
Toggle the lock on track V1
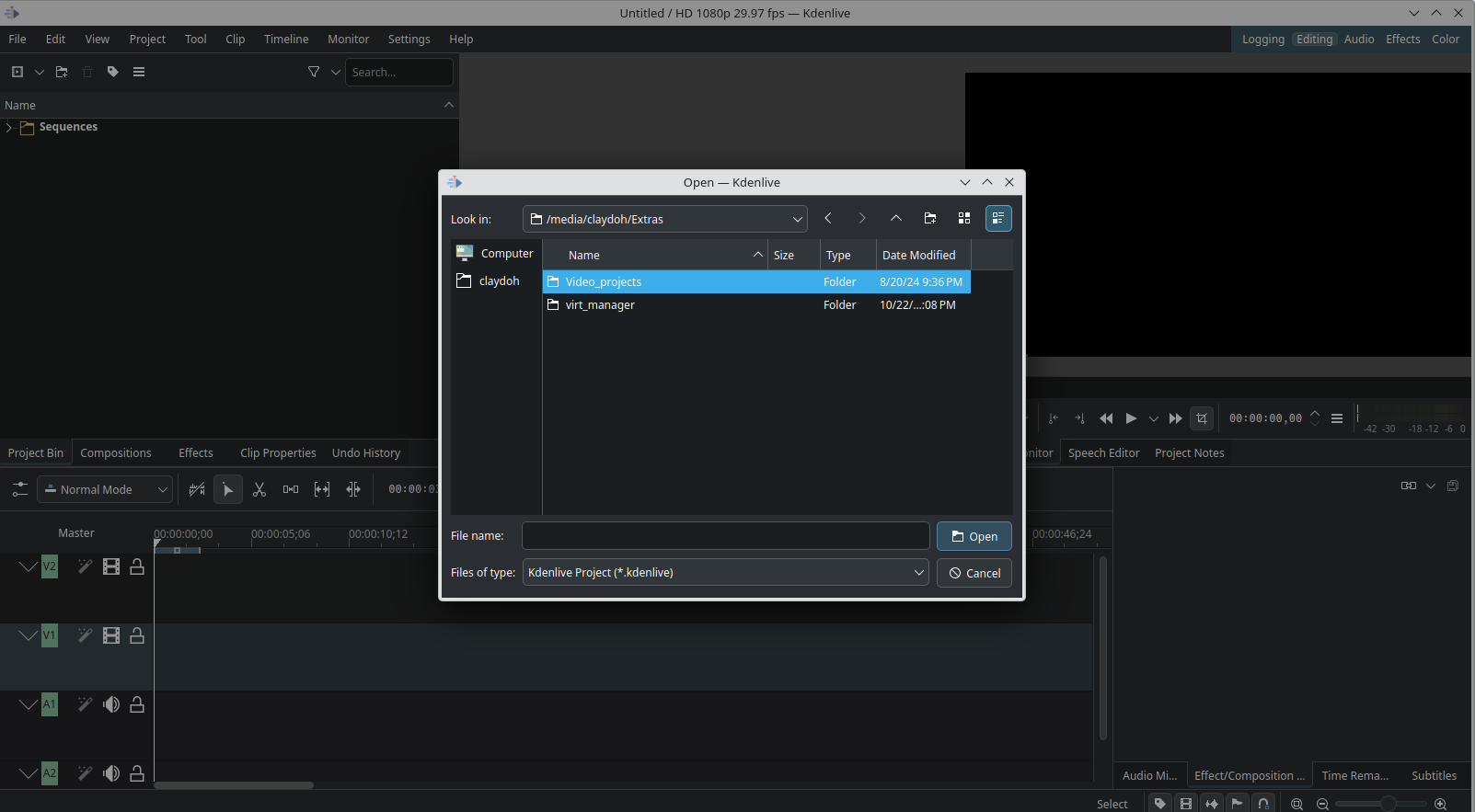pos(137,635)
